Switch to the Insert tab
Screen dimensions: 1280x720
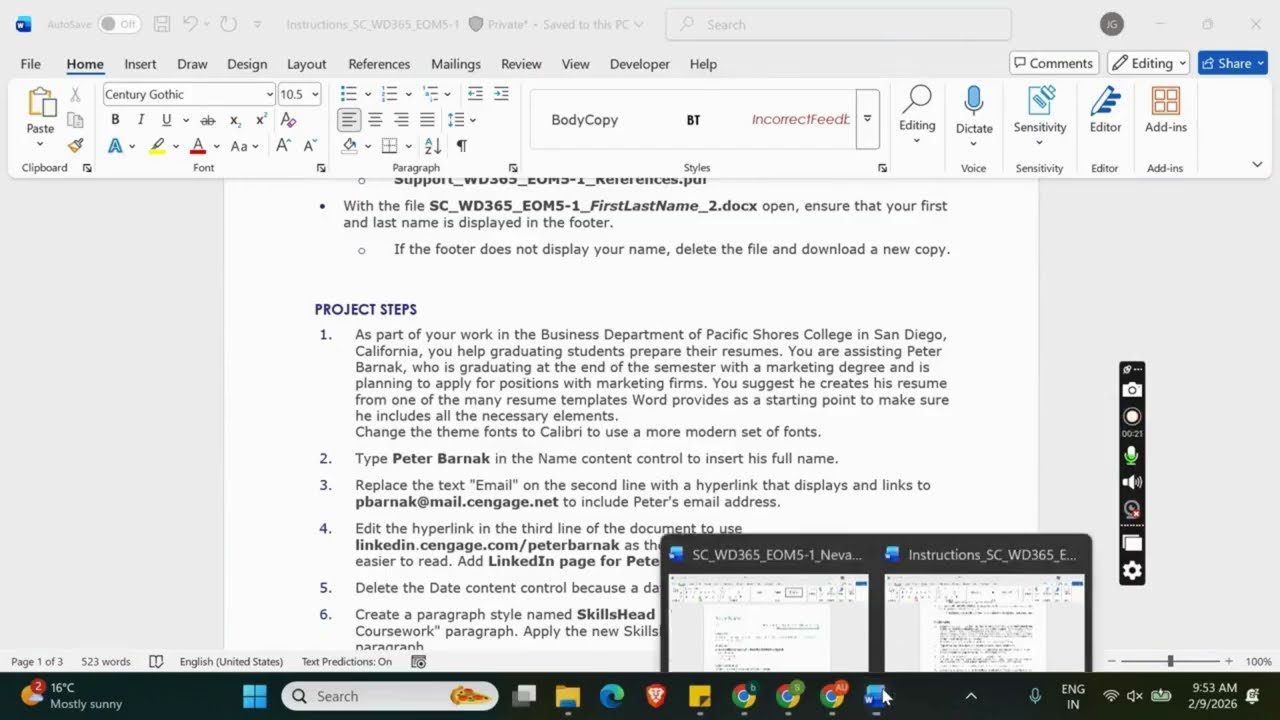[140, 64]
